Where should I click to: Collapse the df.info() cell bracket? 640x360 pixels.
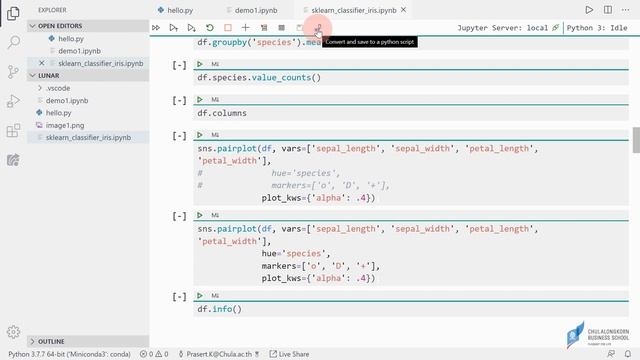click(179, 297)
